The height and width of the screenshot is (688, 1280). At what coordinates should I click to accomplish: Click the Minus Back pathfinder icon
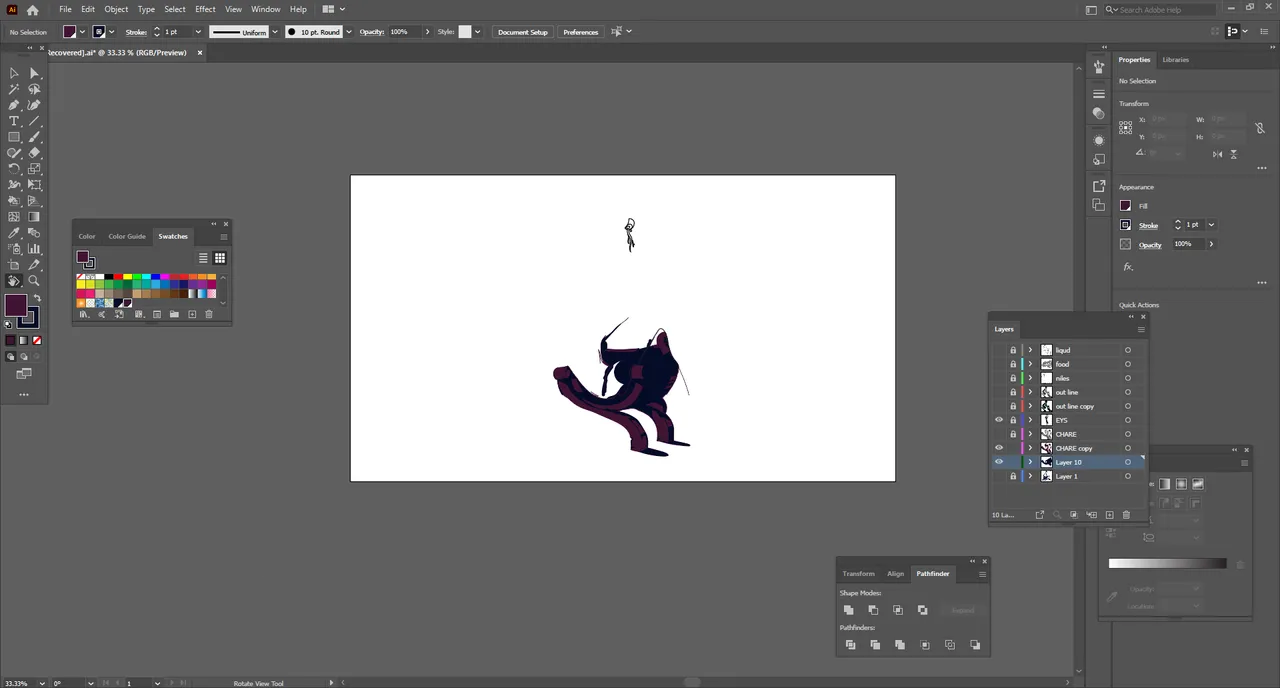tap(975, 645)
